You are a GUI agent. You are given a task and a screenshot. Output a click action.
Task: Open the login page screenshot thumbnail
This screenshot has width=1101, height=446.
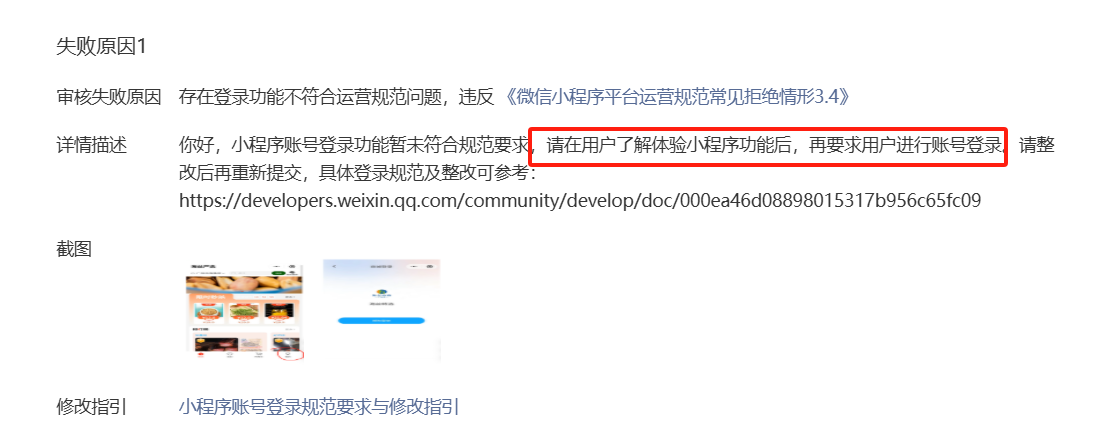[x=381, y=310]
